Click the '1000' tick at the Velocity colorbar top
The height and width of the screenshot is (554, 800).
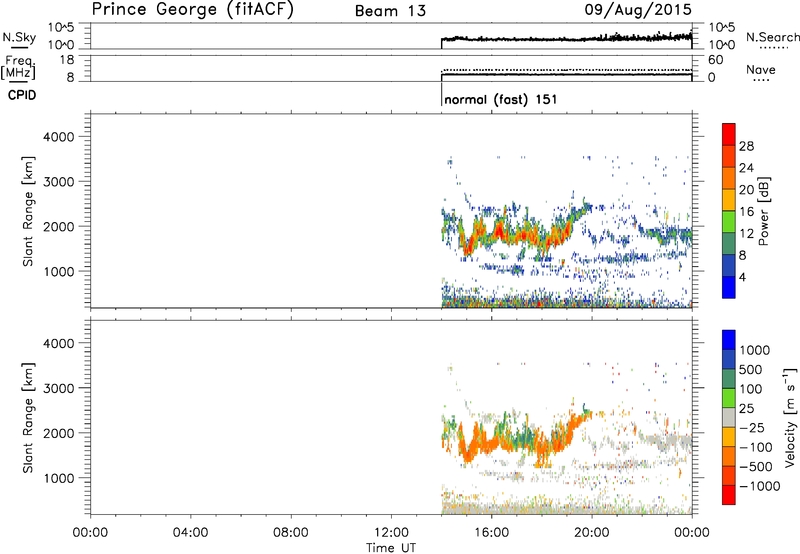pyautogui.click(x=755, y=350)
